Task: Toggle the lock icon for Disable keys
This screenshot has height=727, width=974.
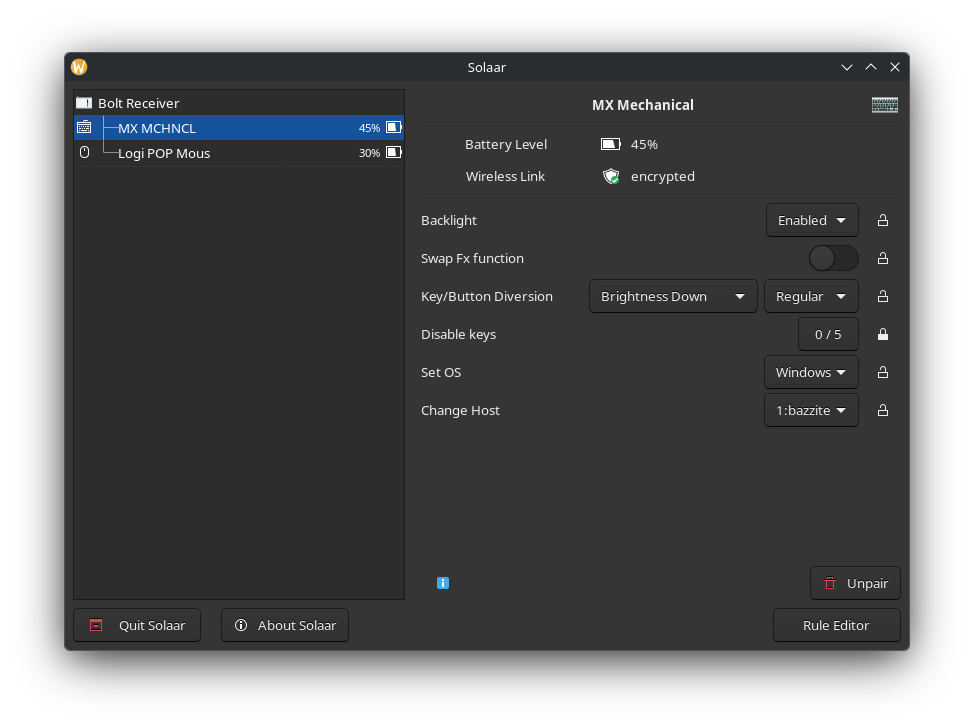Action: click(883, 334)
